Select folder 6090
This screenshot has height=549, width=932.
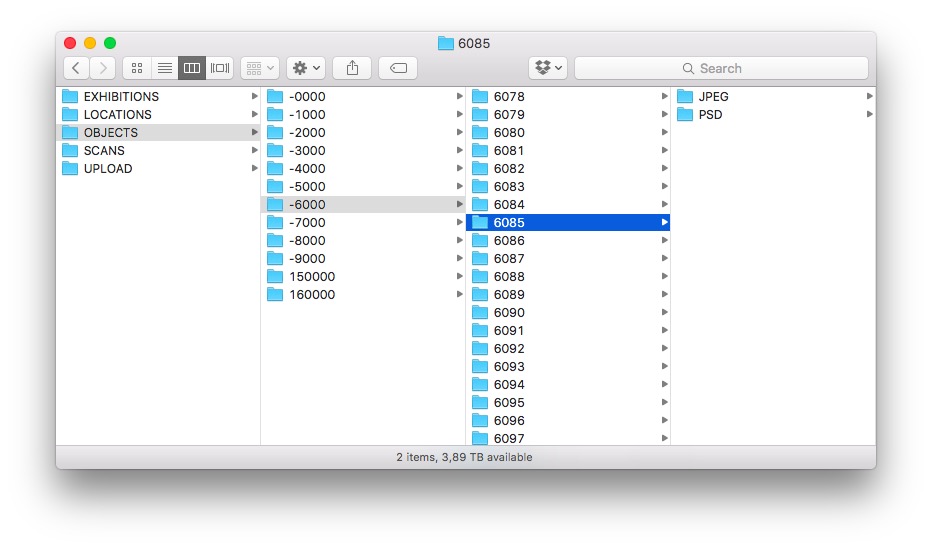568,313
